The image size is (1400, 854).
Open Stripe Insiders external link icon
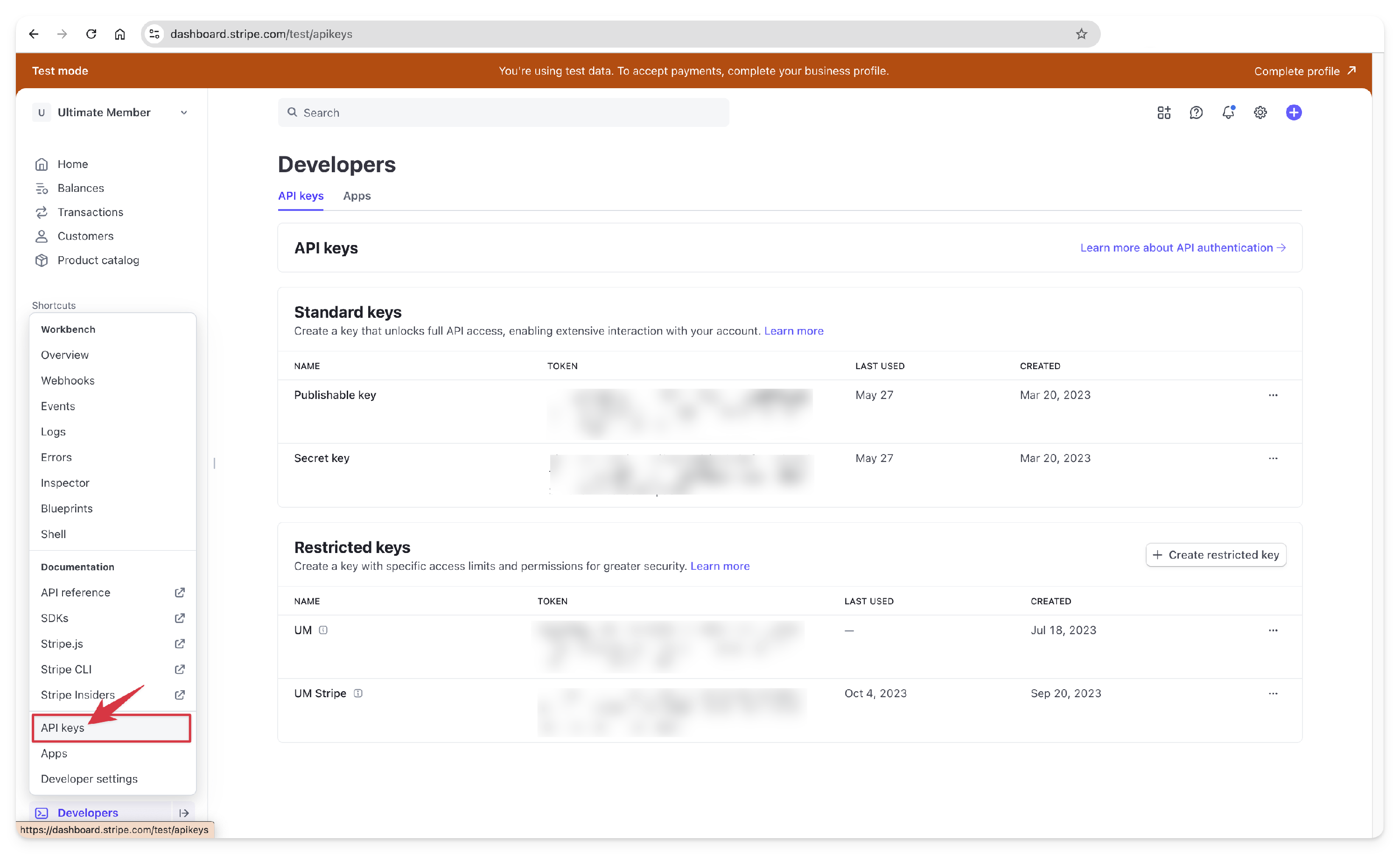180,695
